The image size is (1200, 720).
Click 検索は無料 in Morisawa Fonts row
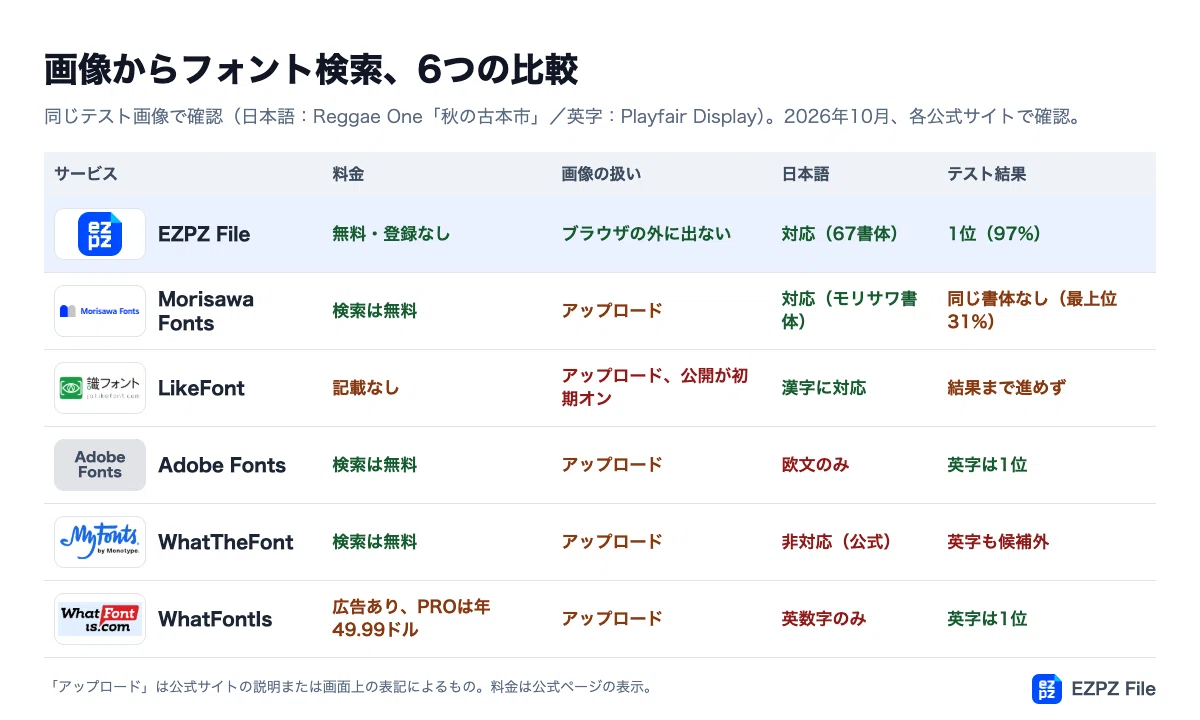coord(375,311)
